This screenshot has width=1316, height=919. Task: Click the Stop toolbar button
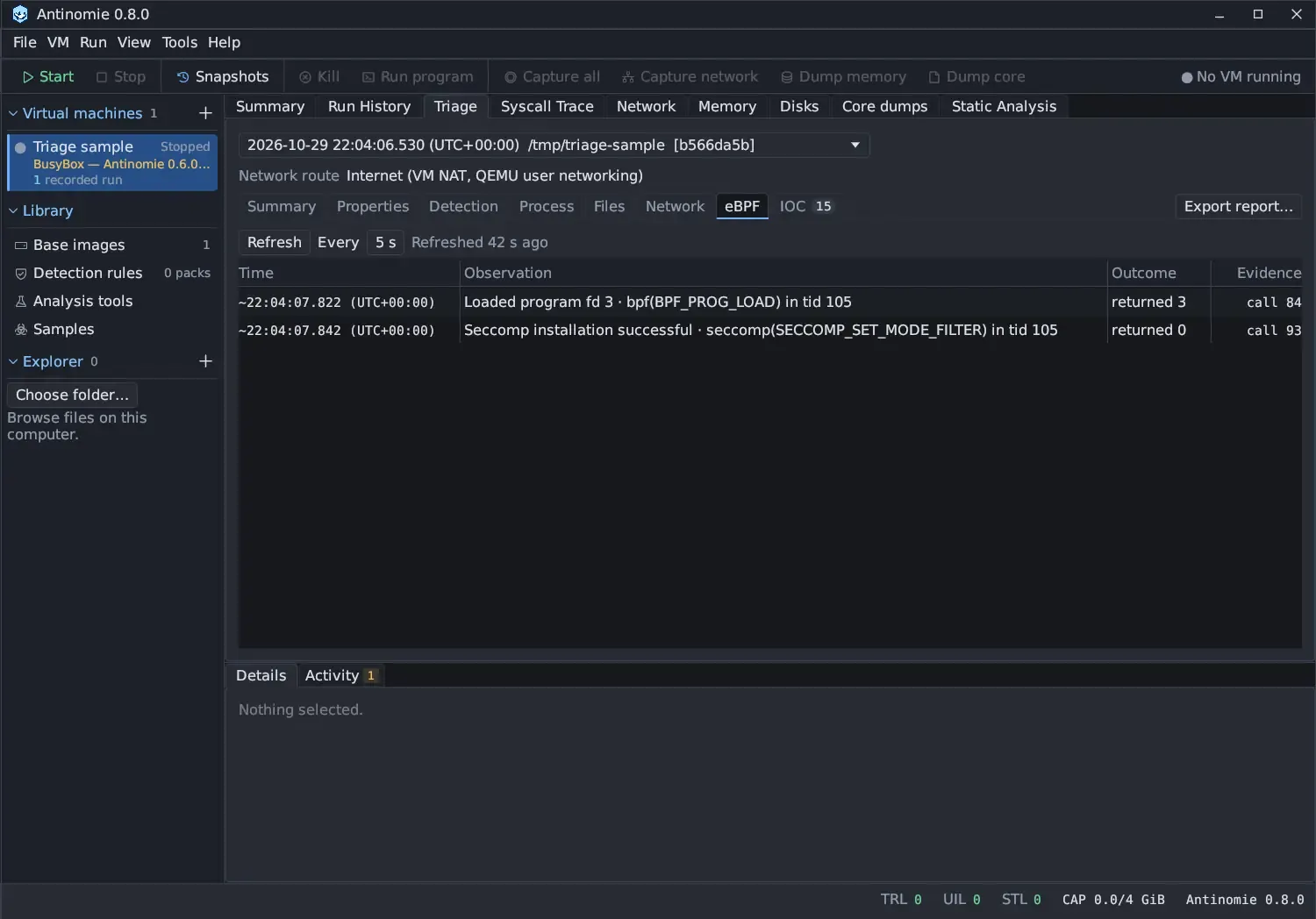click(x=121, y=77)
